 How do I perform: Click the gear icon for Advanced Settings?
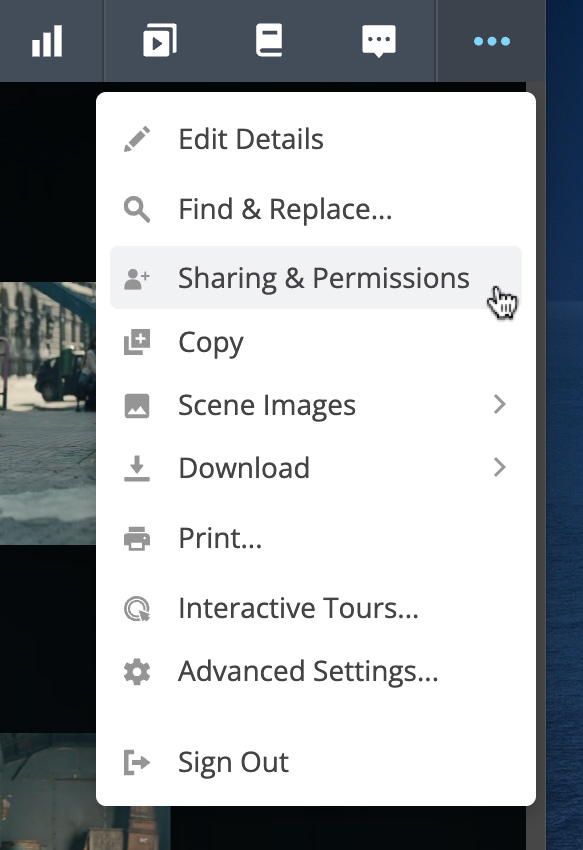137,672
